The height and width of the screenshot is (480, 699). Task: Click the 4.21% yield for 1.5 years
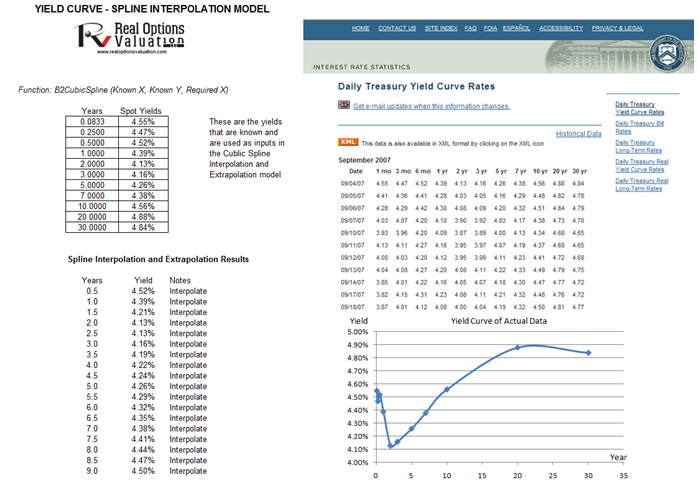(143, 312)
